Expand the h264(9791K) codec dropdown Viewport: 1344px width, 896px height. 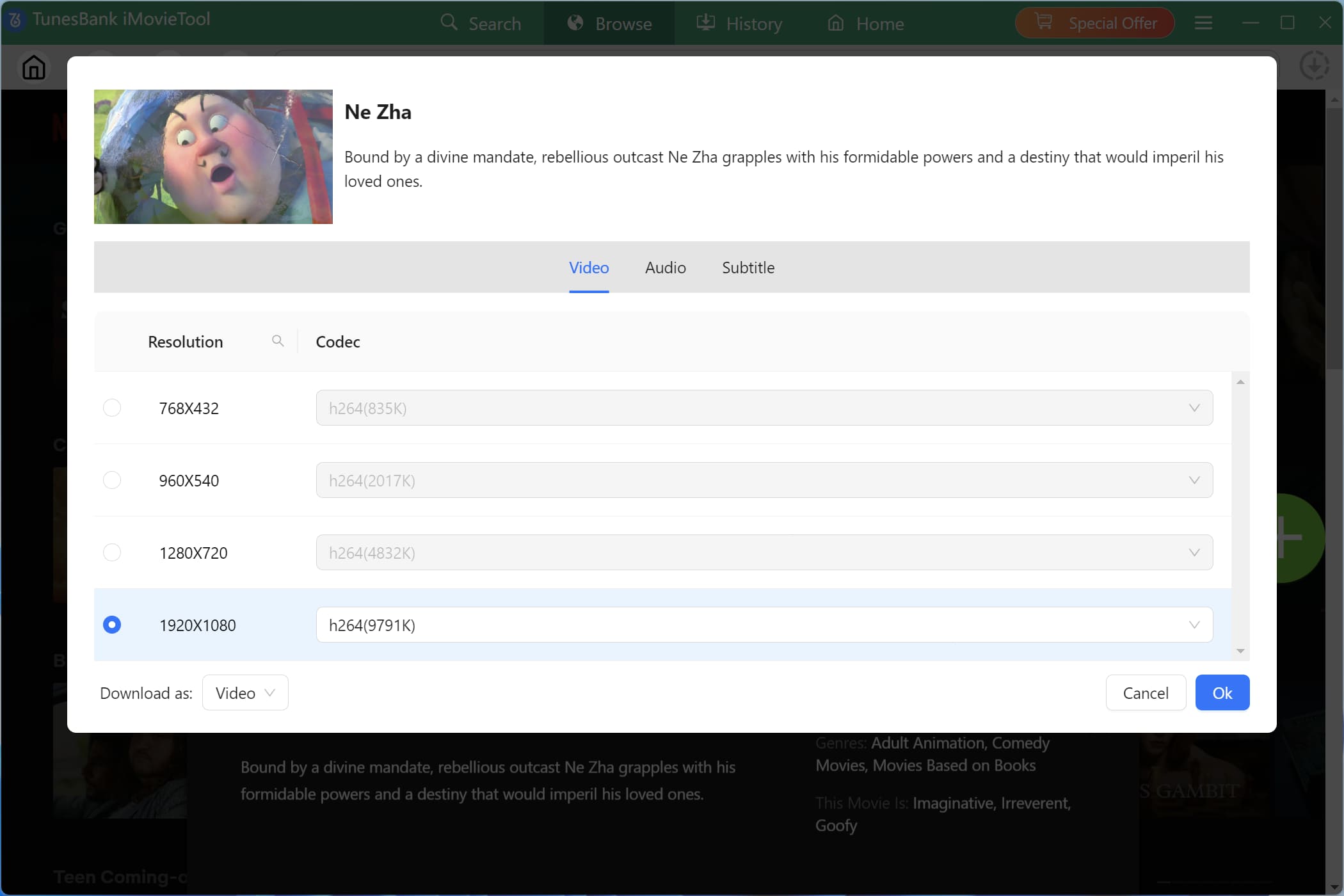pyautogui.click(x=764, y=625)
